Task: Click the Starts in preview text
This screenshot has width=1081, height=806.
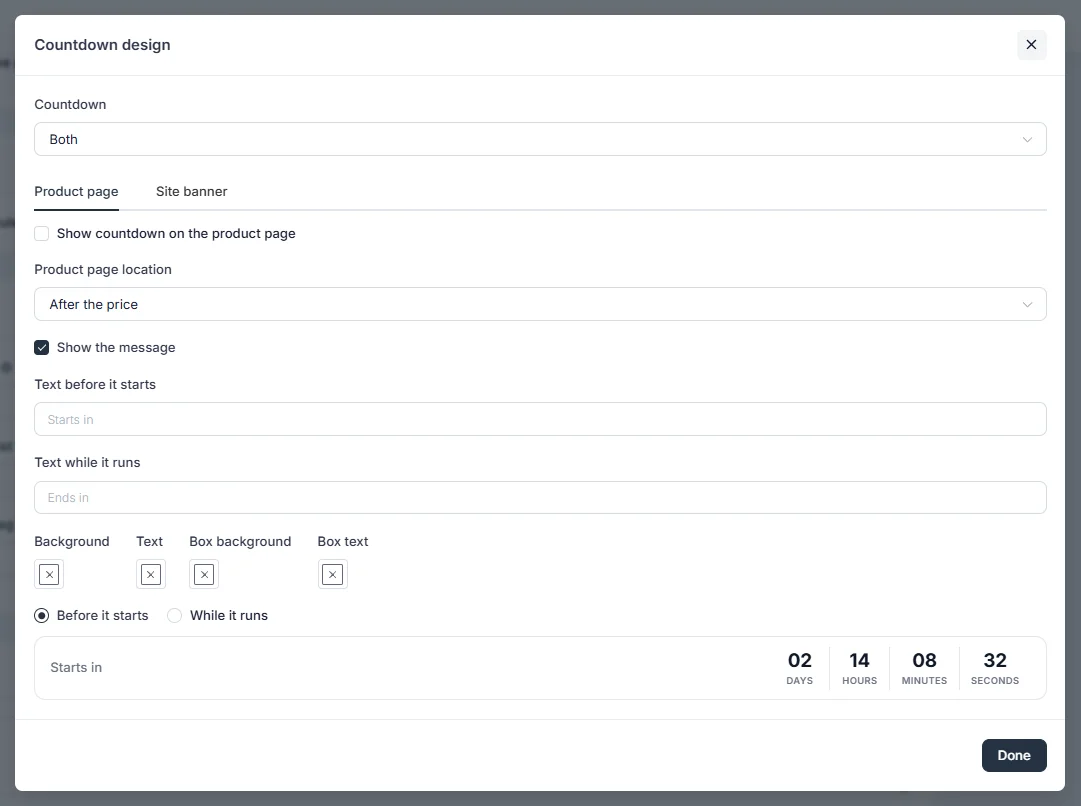Action: (x=76, y=667)
